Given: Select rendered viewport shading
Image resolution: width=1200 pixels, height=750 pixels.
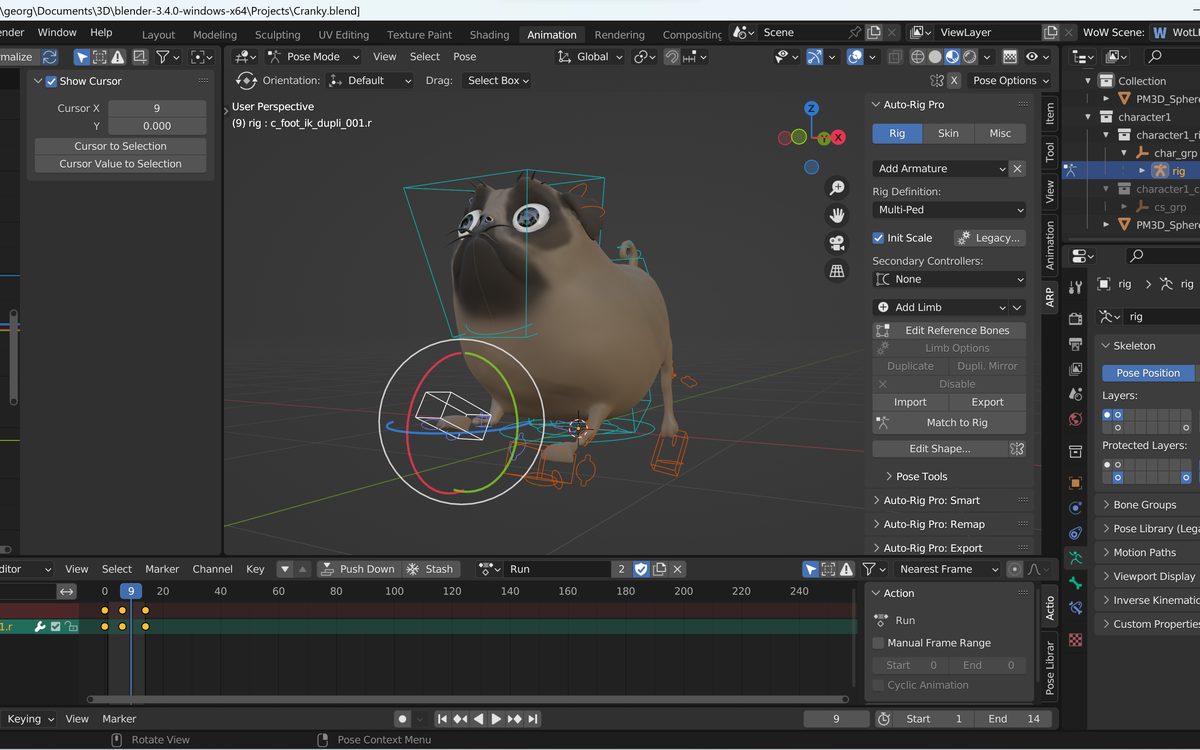Looking at the screenshot, I should click(x=969, y=57).
